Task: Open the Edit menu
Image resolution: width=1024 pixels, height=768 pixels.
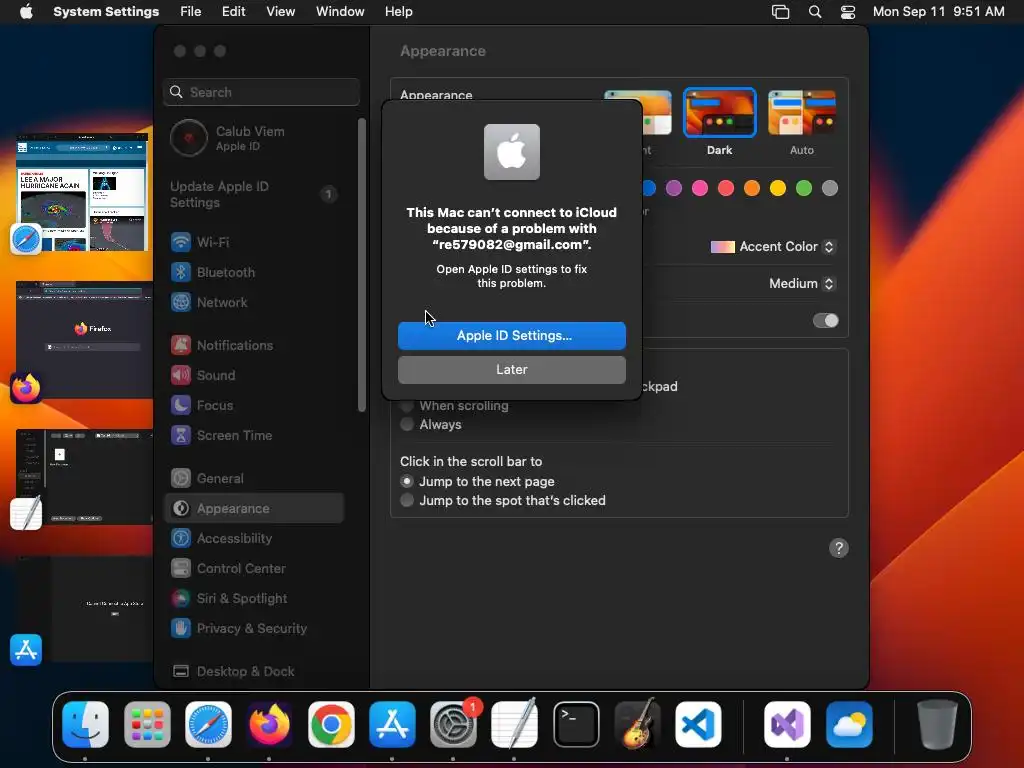Action: (233, 12)
